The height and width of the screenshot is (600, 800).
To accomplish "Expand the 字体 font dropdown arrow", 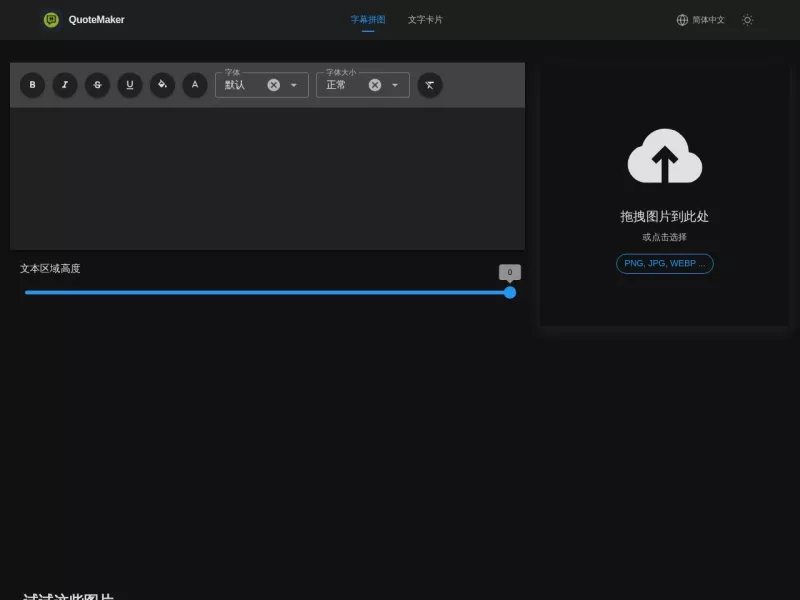I will 294,85.
